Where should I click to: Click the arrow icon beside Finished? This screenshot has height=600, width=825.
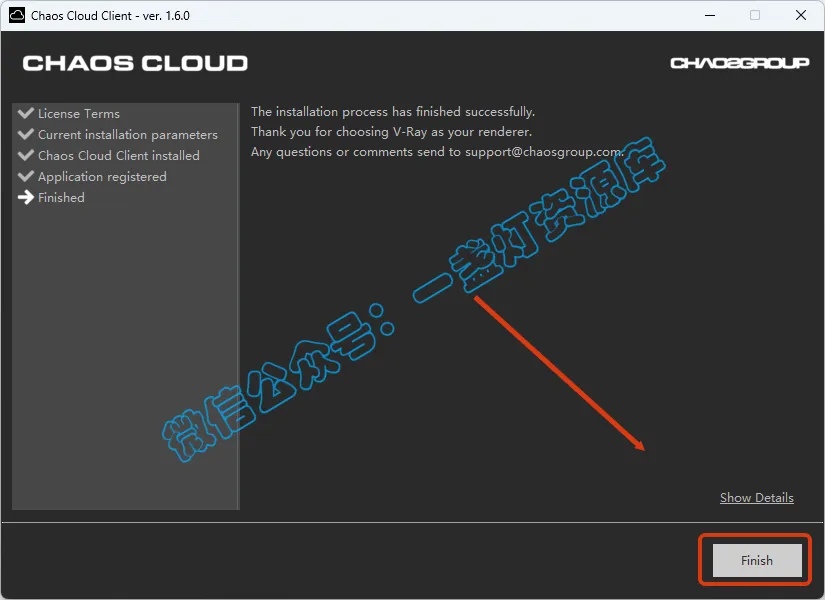click(26, 197)
